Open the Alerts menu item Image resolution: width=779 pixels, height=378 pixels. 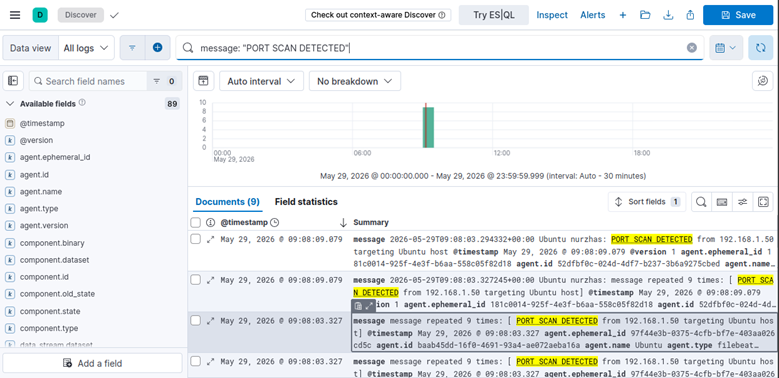(593, 15)
